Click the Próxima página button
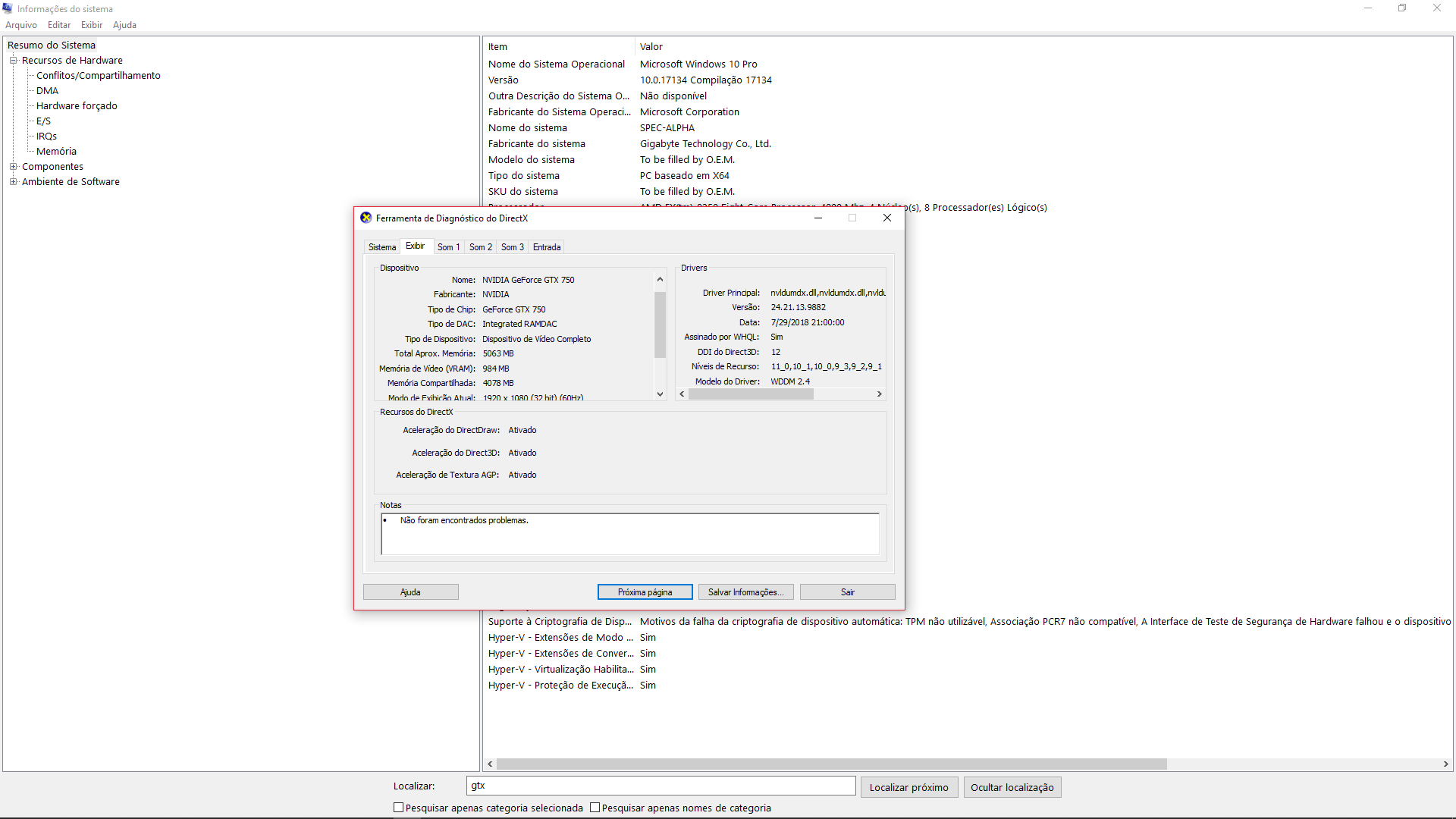The width and height of the screenshot is (1456, 819). click(x=645, y=592)
